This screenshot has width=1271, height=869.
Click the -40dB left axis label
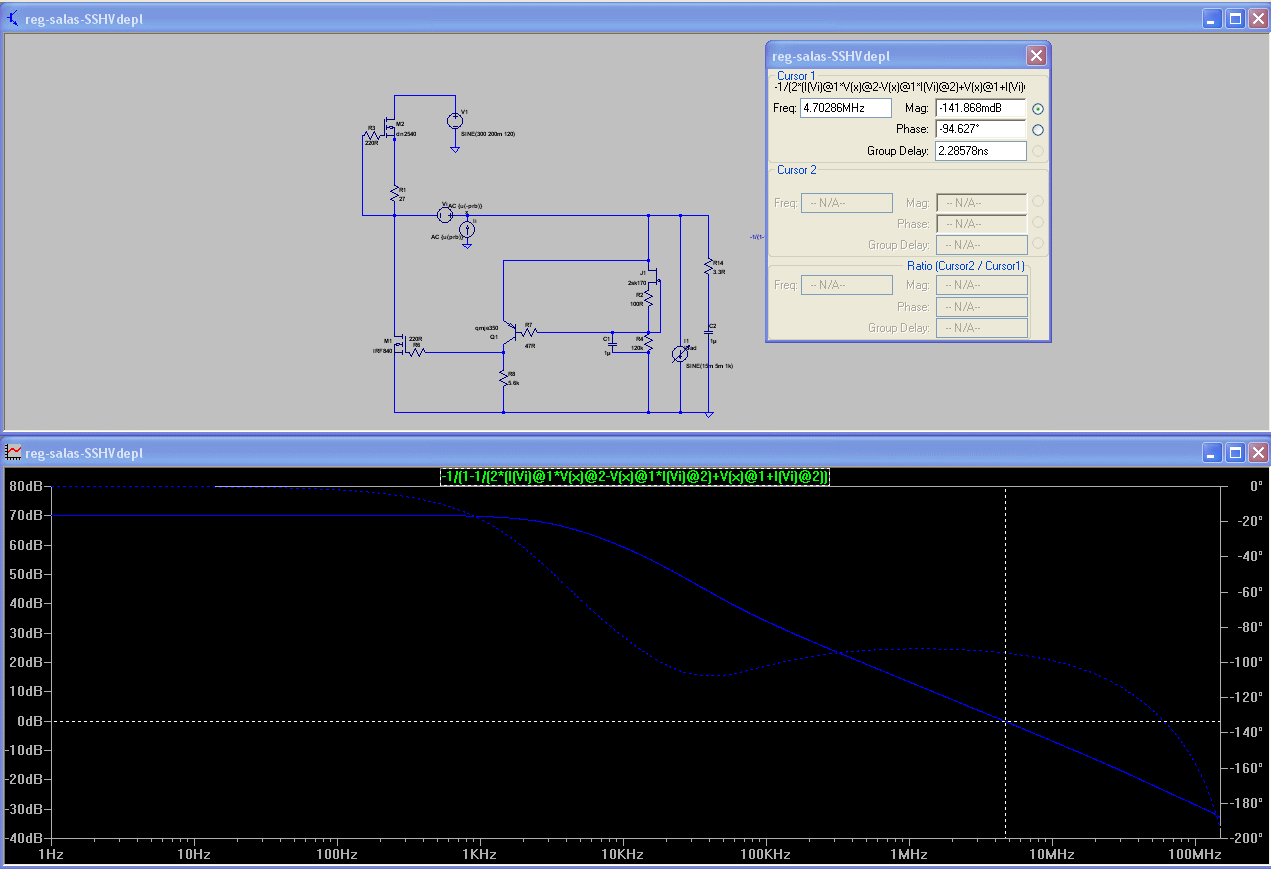(24, 838)
